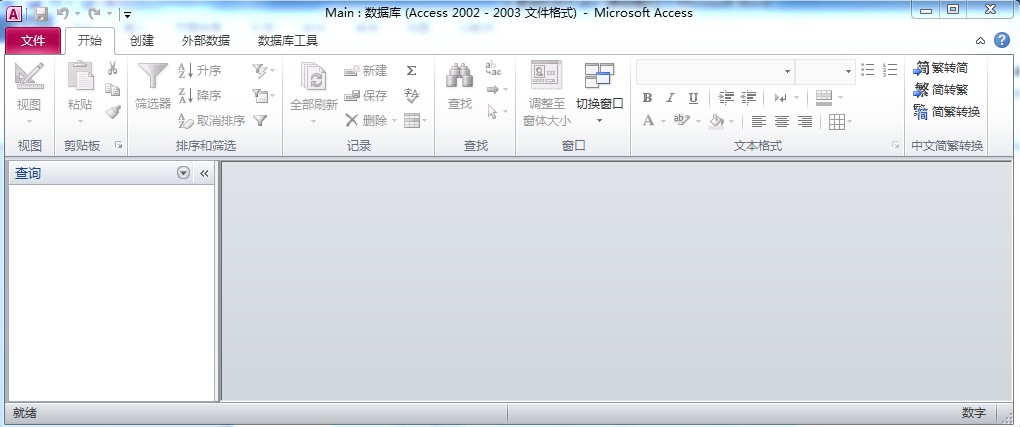Click the fill color bucket icon

(716, 121)
